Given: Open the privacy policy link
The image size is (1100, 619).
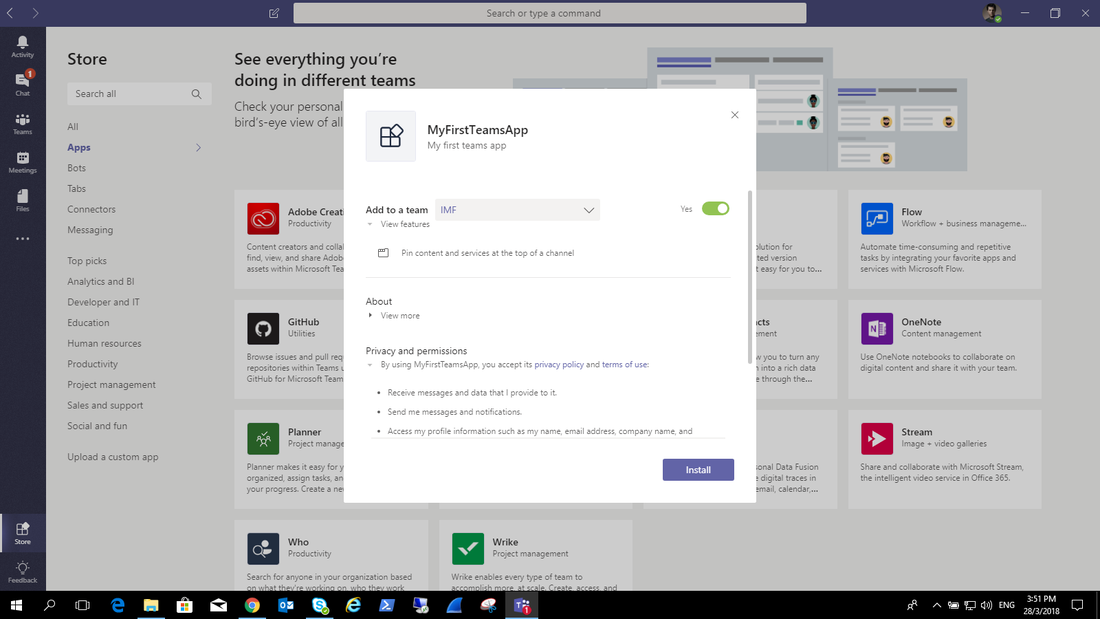Looking at the screenshot, I should pyautogui.click(x=559, y=364).
